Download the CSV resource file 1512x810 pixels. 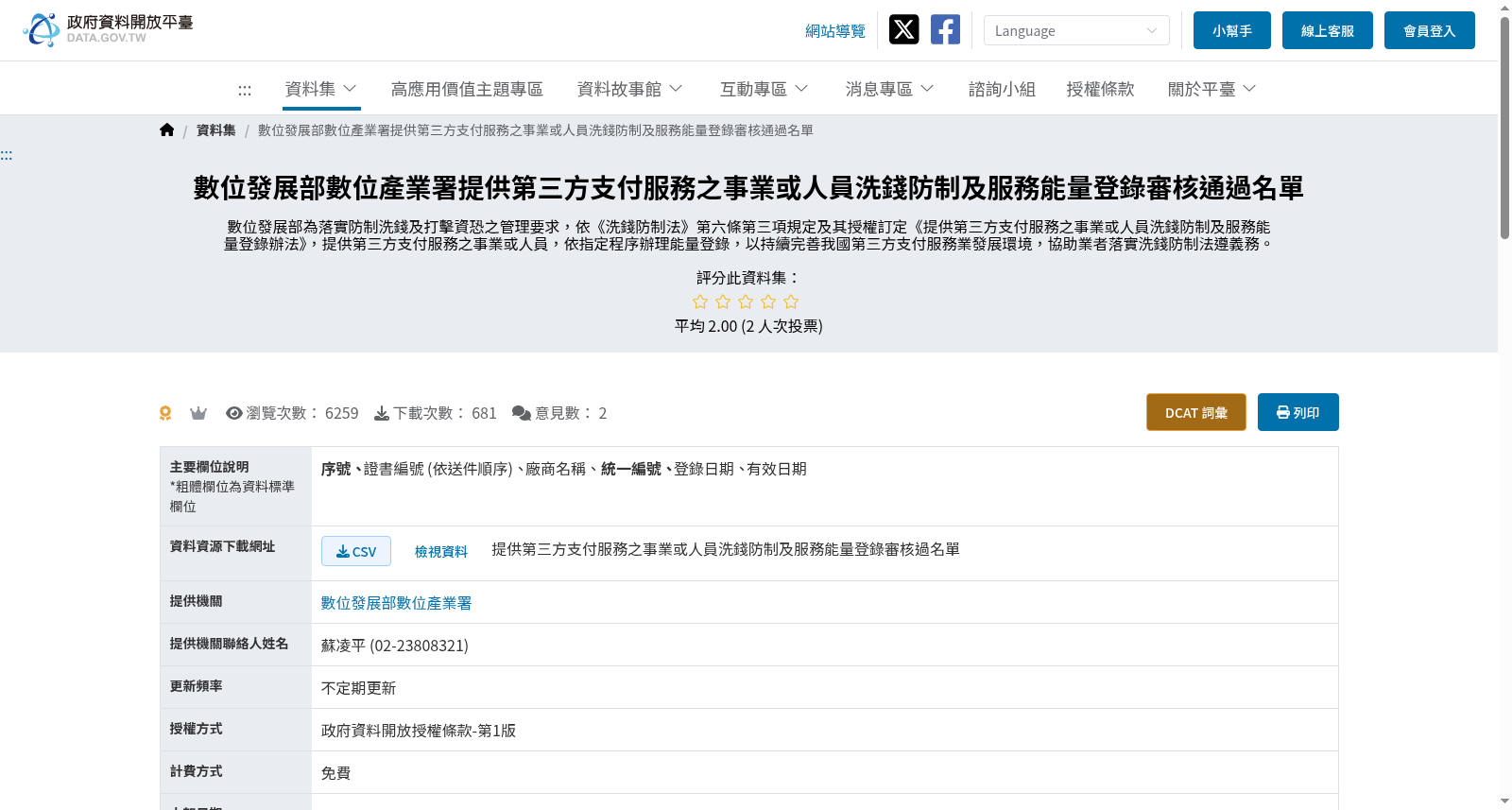(x=356, y=551)
